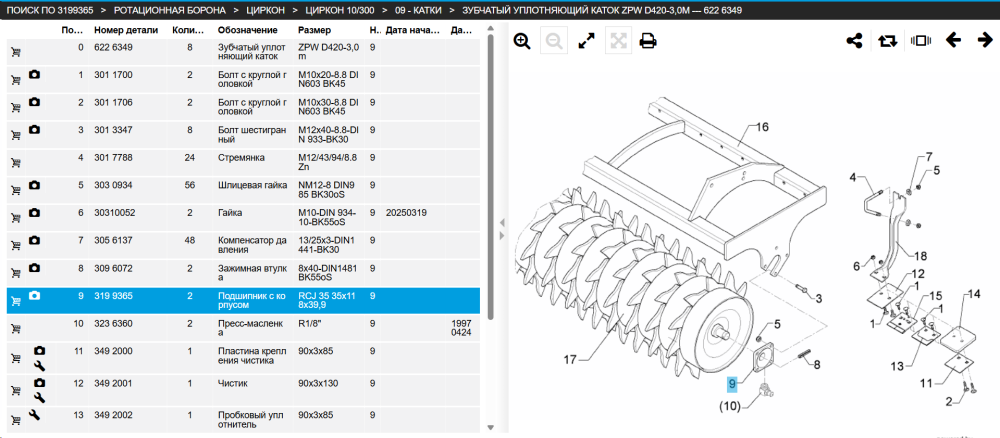Open breadcrumb ПОИСК ПО 3199365
1000x438 pixels.
pos(48,11)
